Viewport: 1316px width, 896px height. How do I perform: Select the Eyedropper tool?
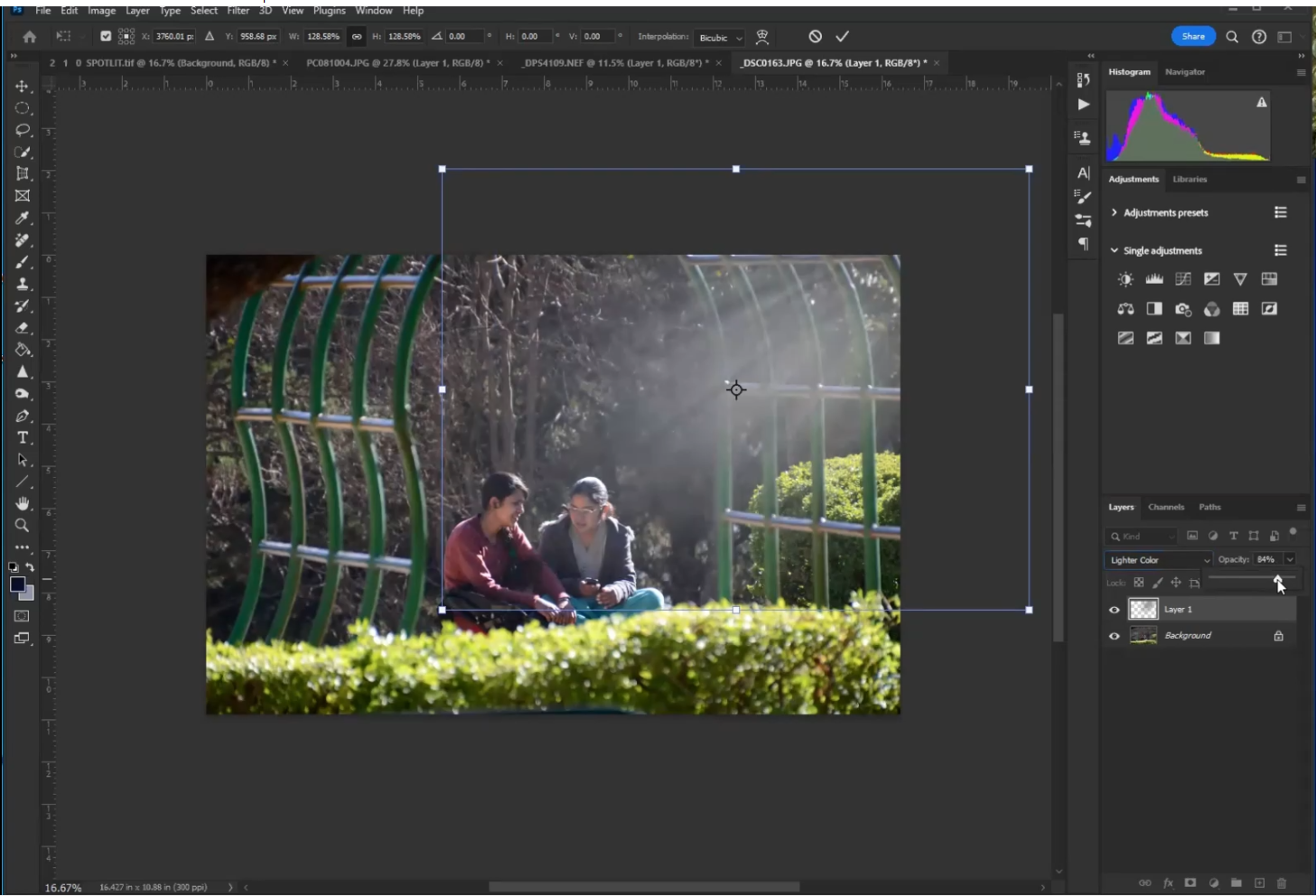click(x=23, y=218)
